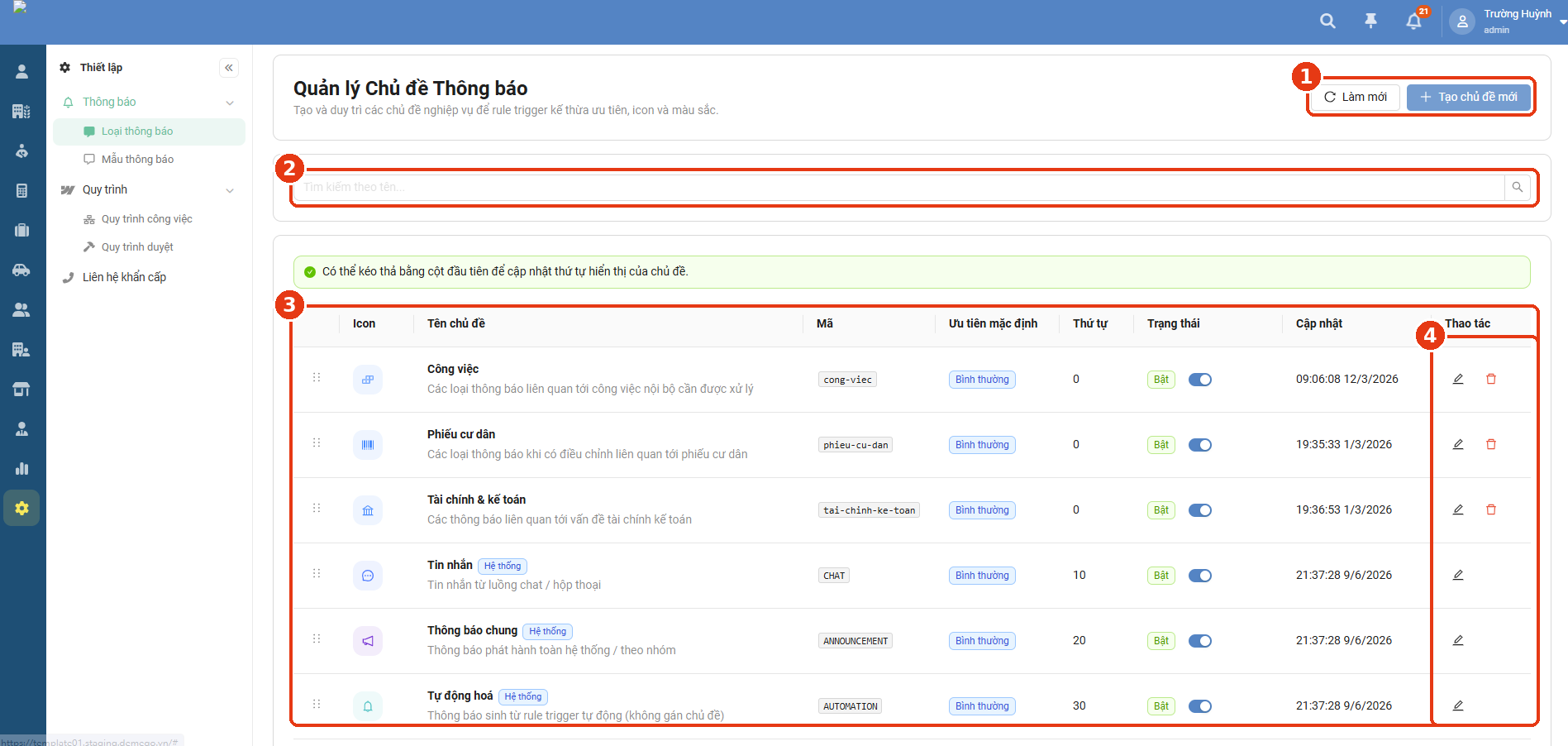Open the user-with-tie icon in sidebar

click(x=21, y=428)
